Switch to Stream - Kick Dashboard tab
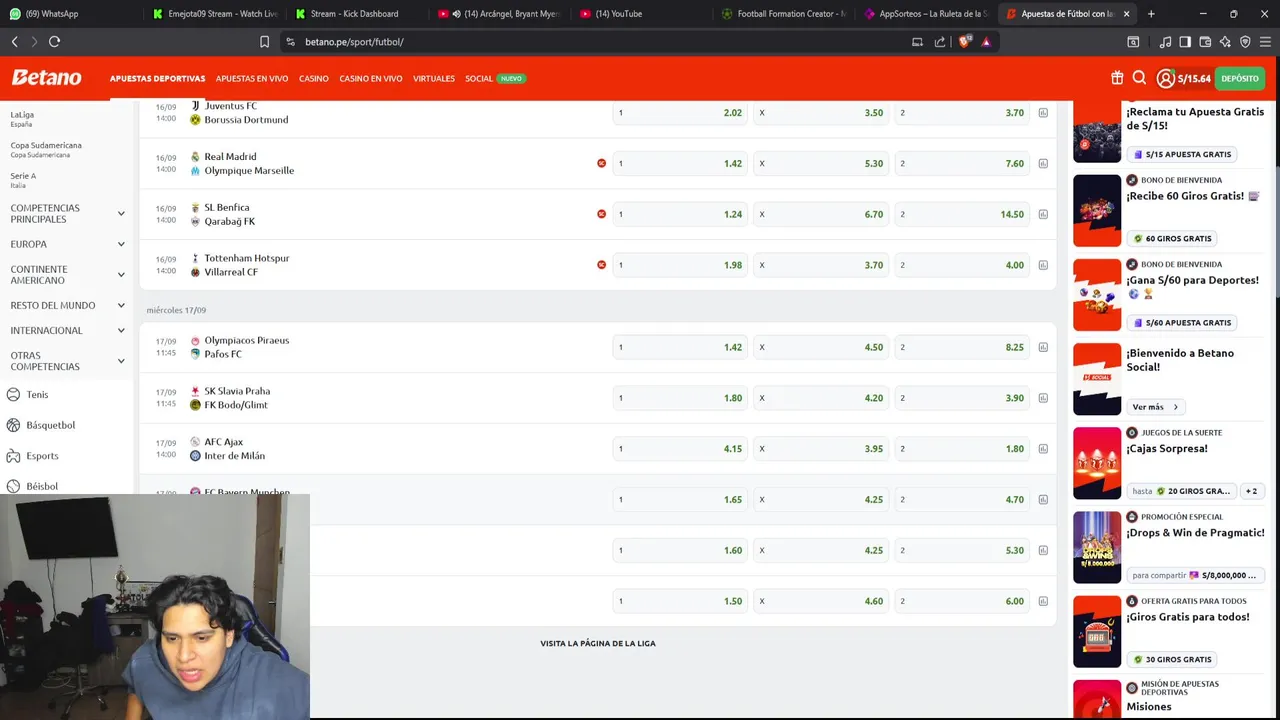The height and width of the screenshot is (720, 1280). click(x=358, y=14)
